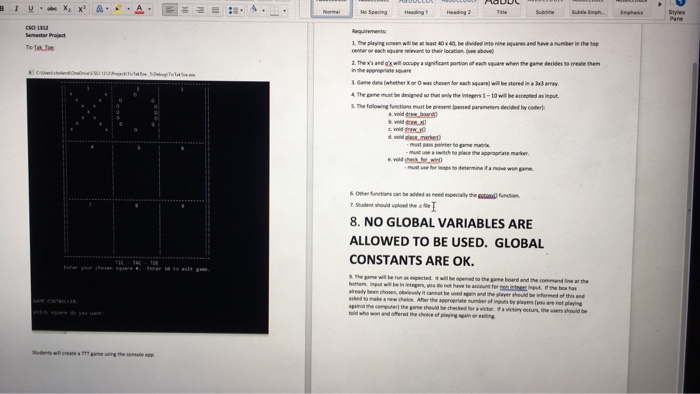The width and height of the screenshot is (700, 394).
Task: Expand font color dropdown arrow
Action: 150,9
